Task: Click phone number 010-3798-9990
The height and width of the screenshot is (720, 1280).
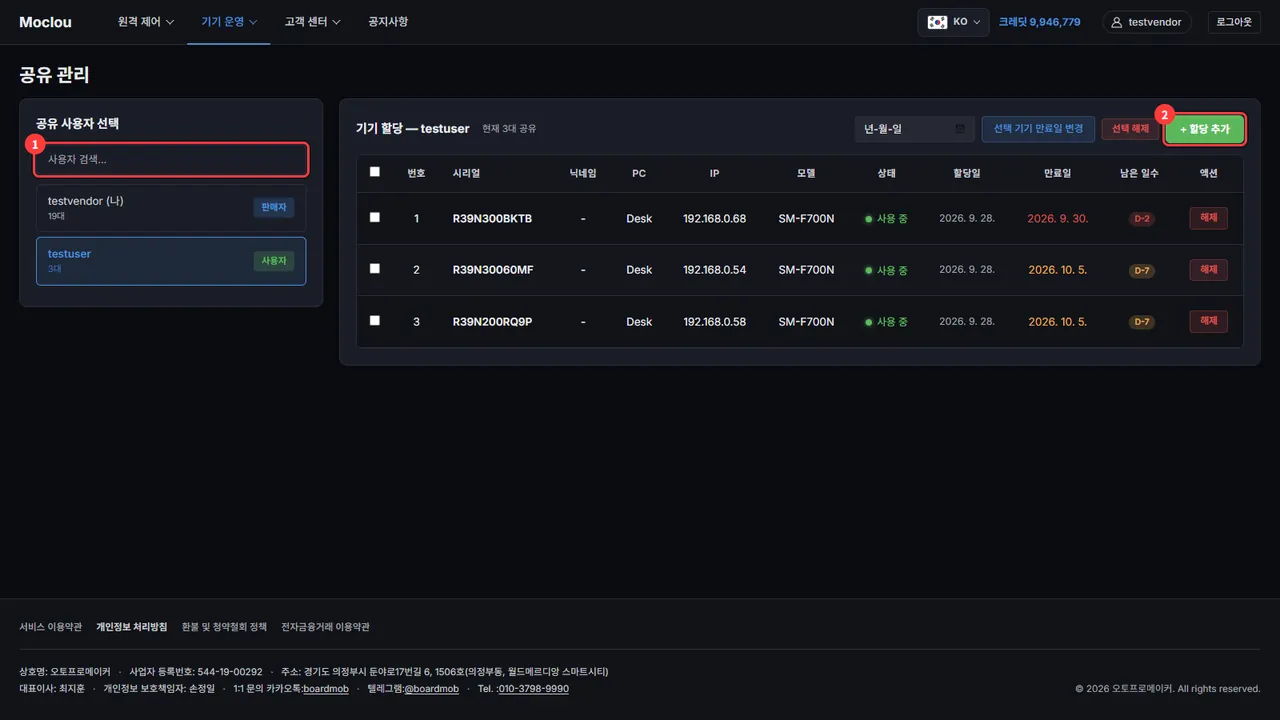Action: point(533,689)
